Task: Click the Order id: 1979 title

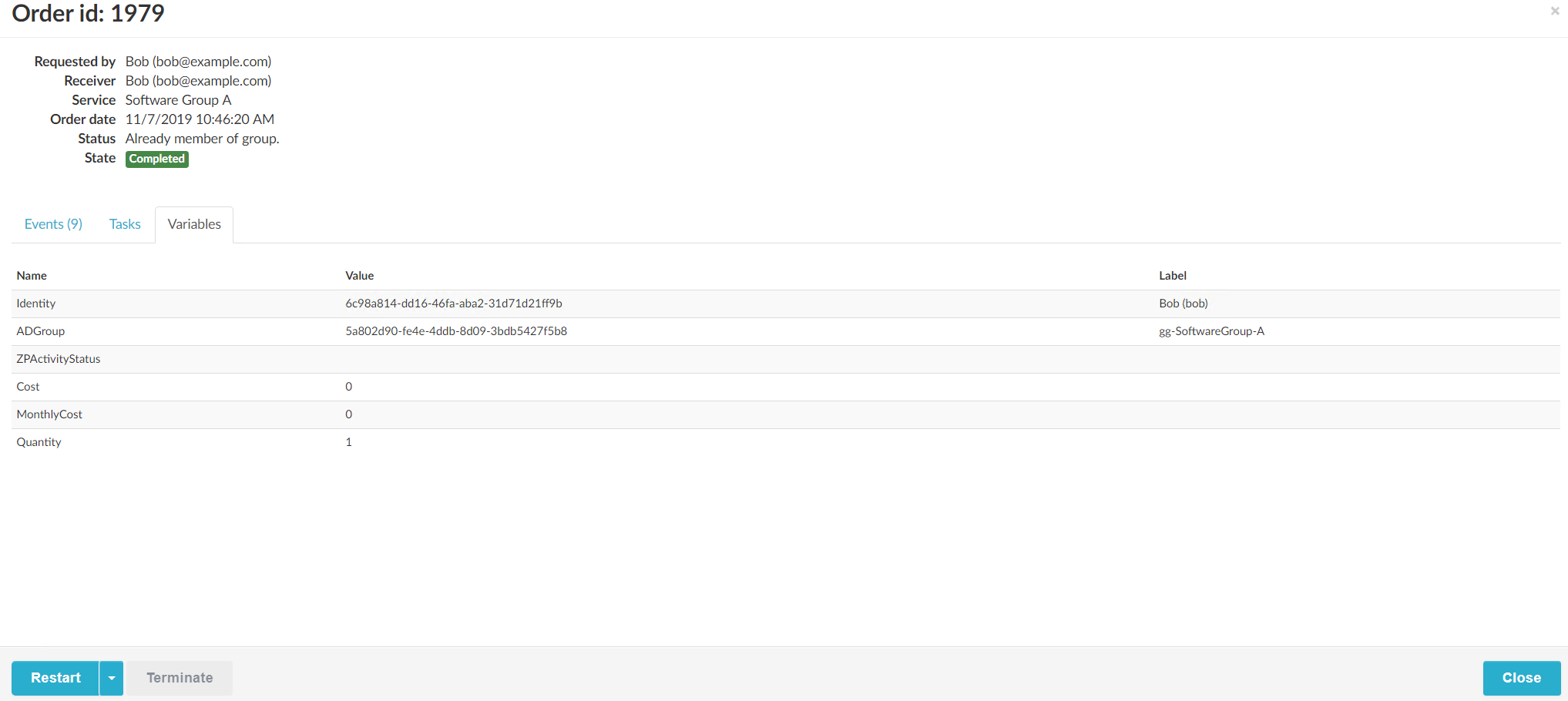Action: 88,13
